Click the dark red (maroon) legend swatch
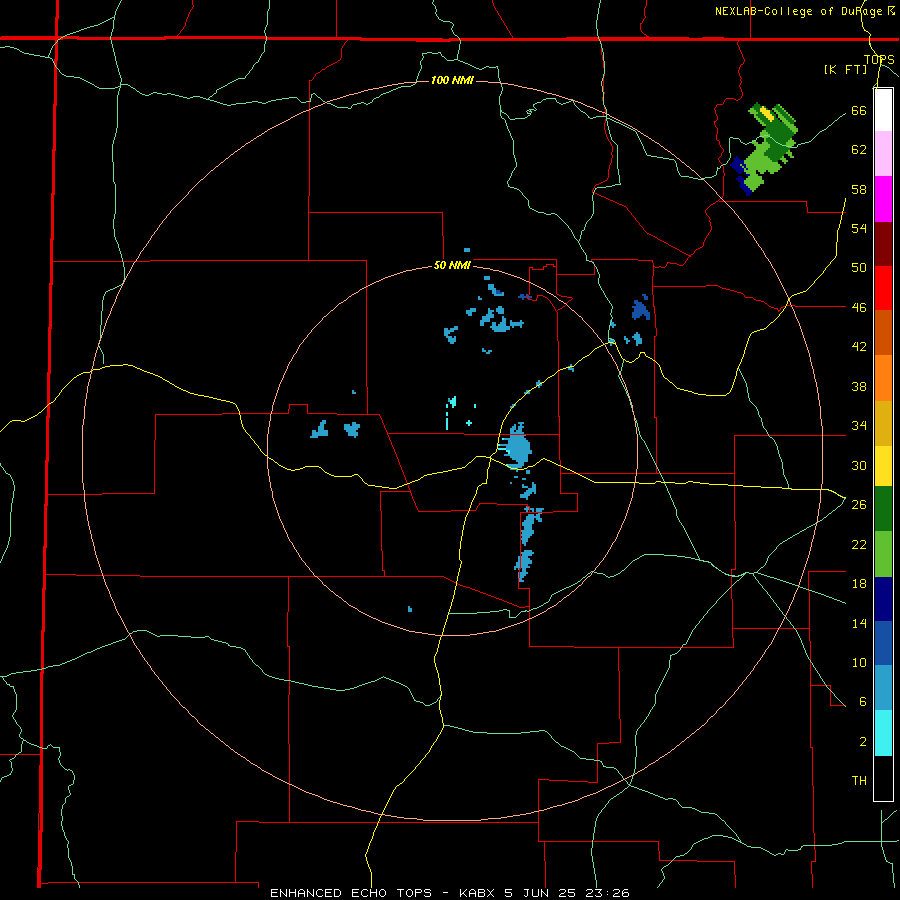The width and height of the screenshot is (900, 900). [x=883, y=243]
